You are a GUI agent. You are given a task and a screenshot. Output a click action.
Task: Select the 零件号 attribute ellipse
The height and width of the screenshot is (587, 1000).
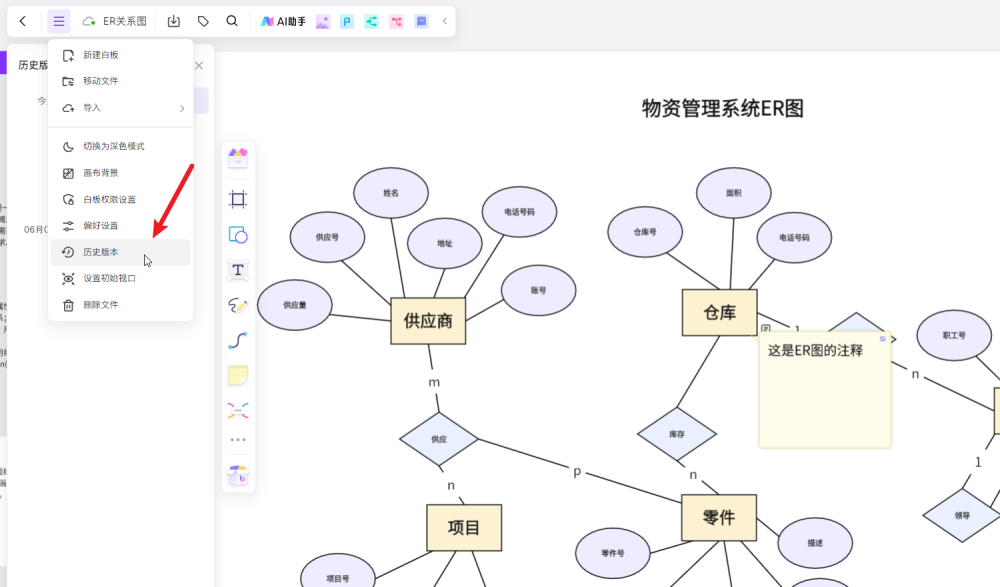[612, 553]
